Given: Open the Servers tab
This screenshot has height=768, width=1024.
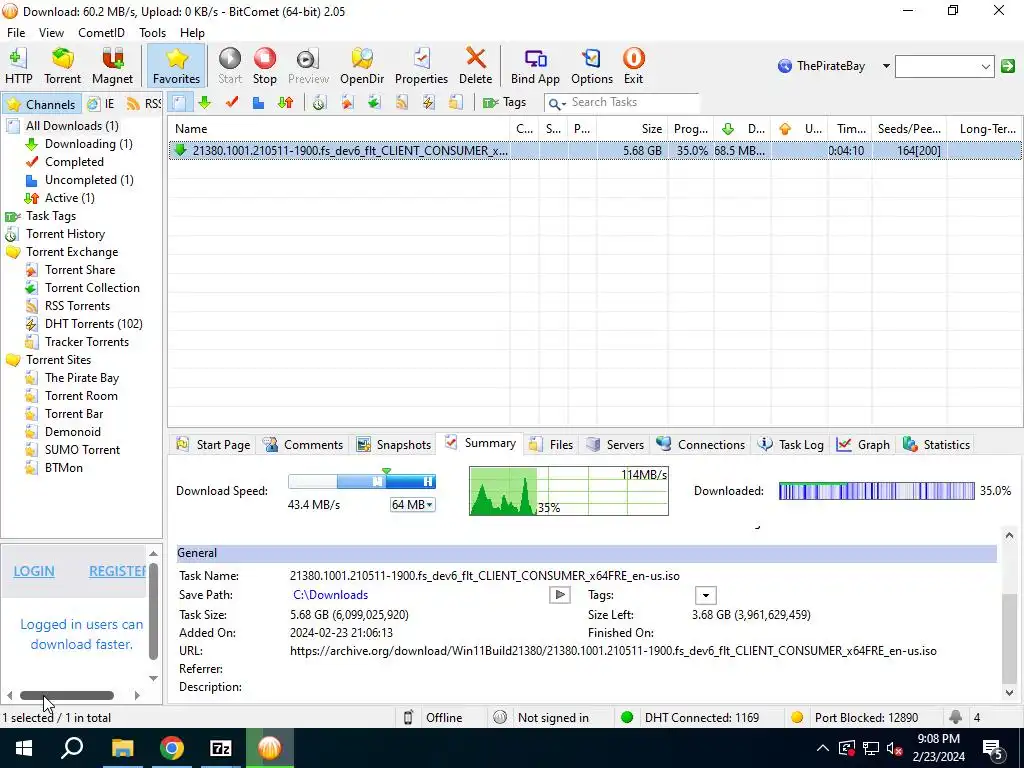Looking at the screenshot, I should pyautogui.click(x=615, y=445).
